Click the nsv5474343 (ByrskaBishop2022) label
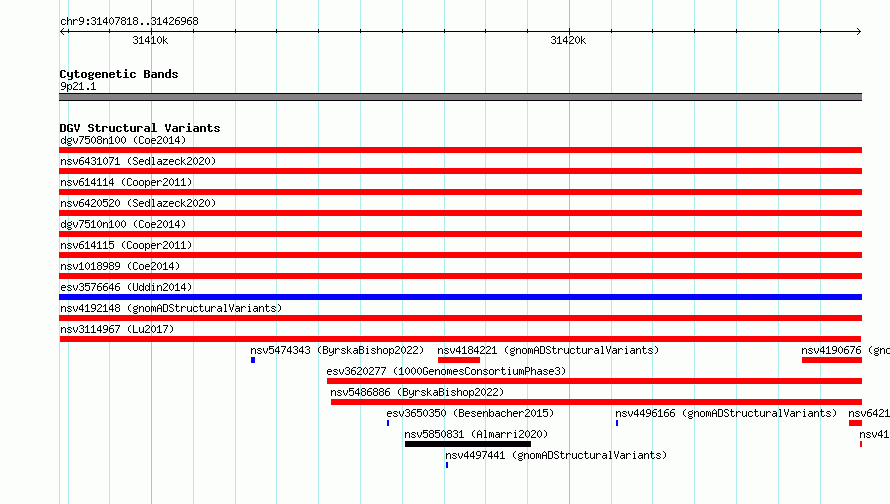The image size is (890, 504). (337, 350)
